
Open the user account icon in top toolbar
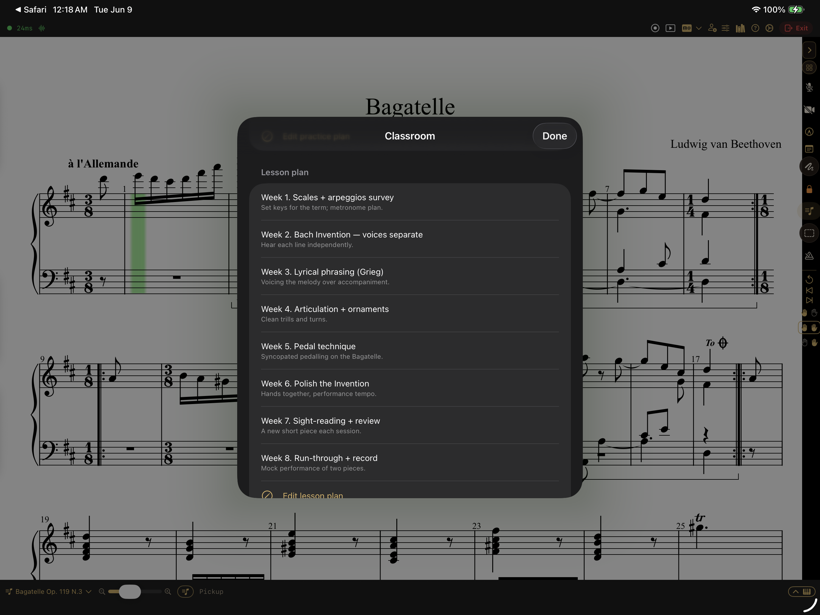pyautogui.click(x=712, y=28)
